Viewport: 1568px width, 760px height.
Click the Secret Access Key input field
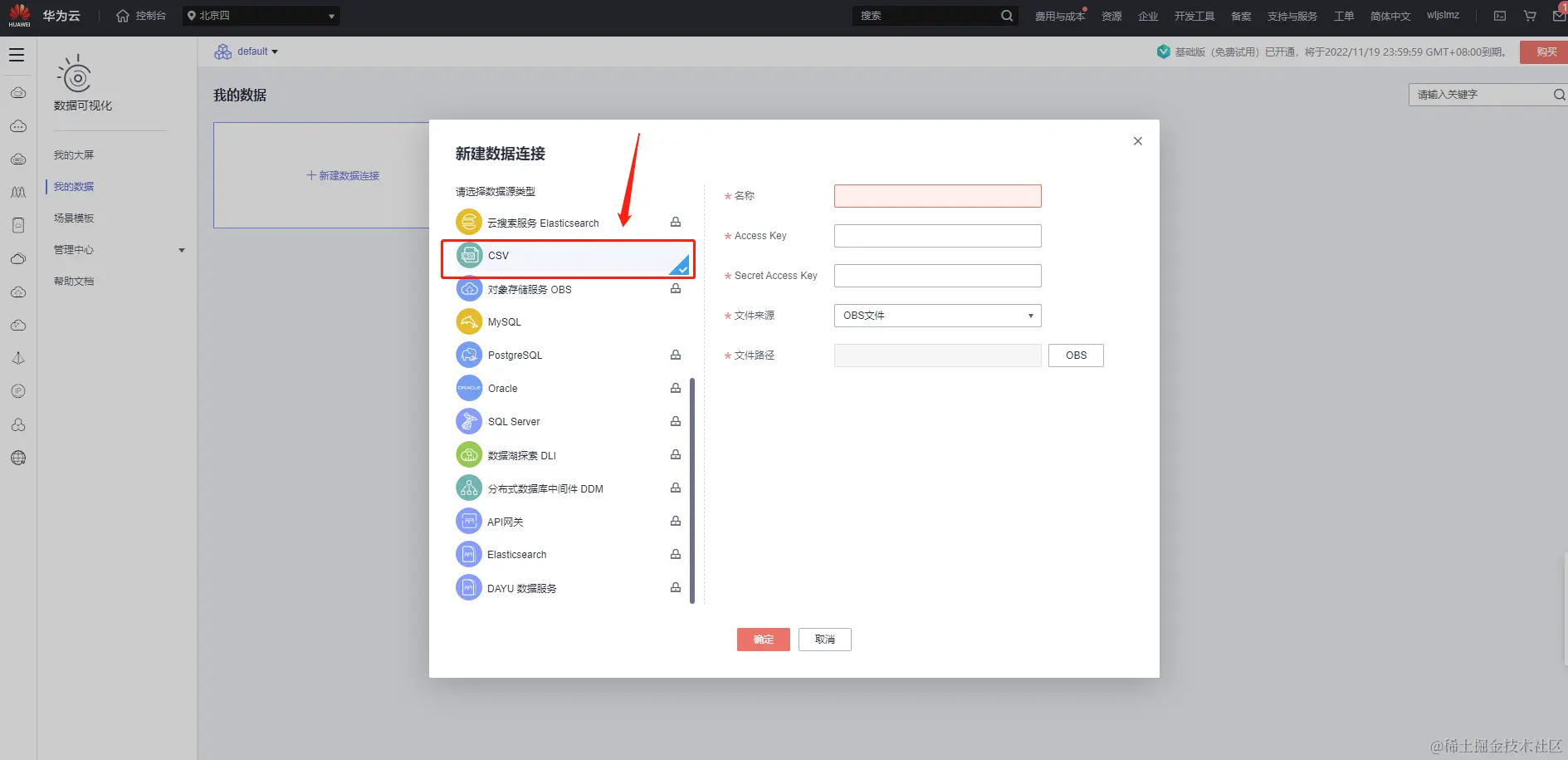(937, 276)
